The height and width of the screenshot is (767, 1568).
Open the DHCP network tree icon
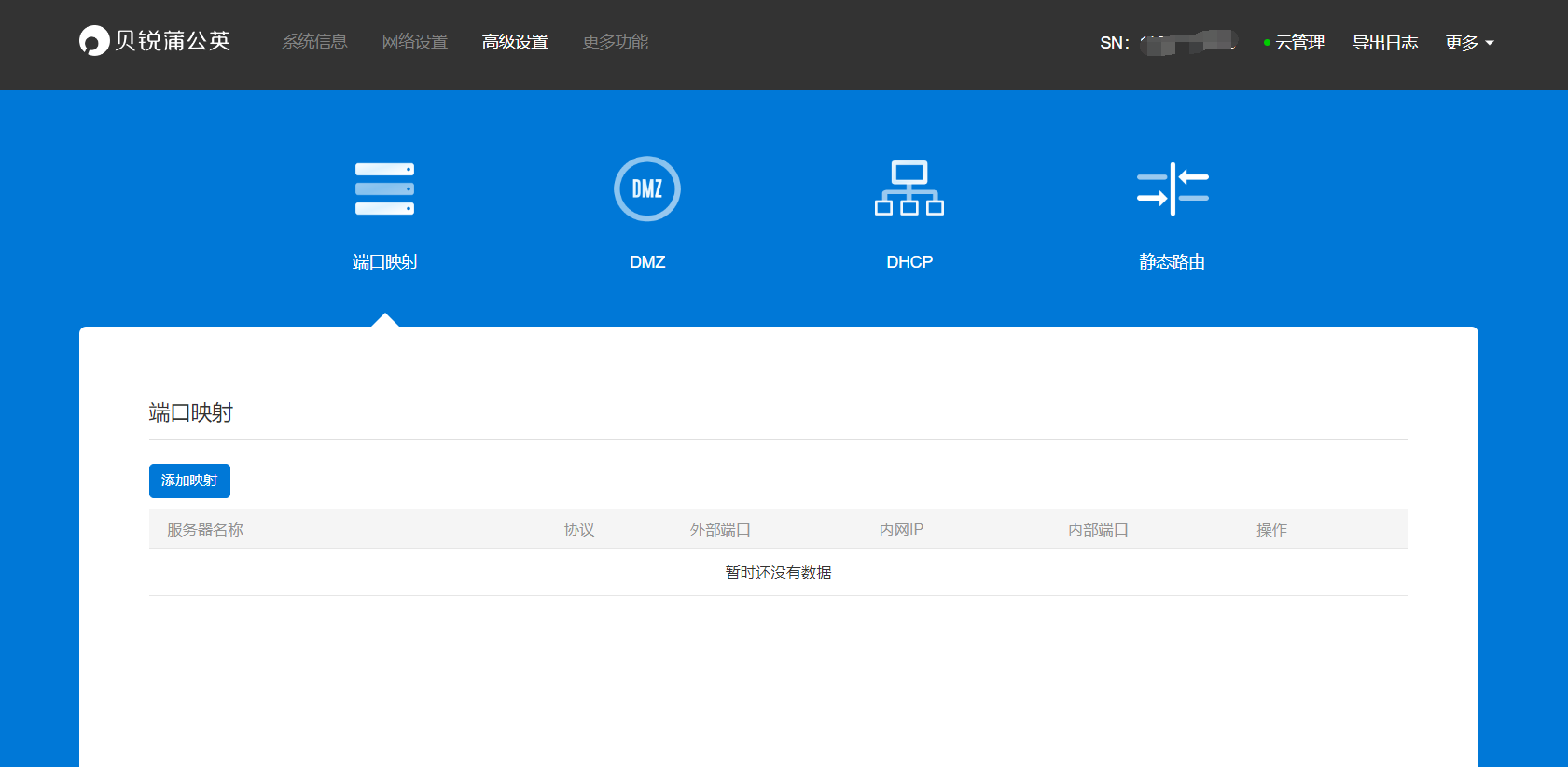[909, 188]
